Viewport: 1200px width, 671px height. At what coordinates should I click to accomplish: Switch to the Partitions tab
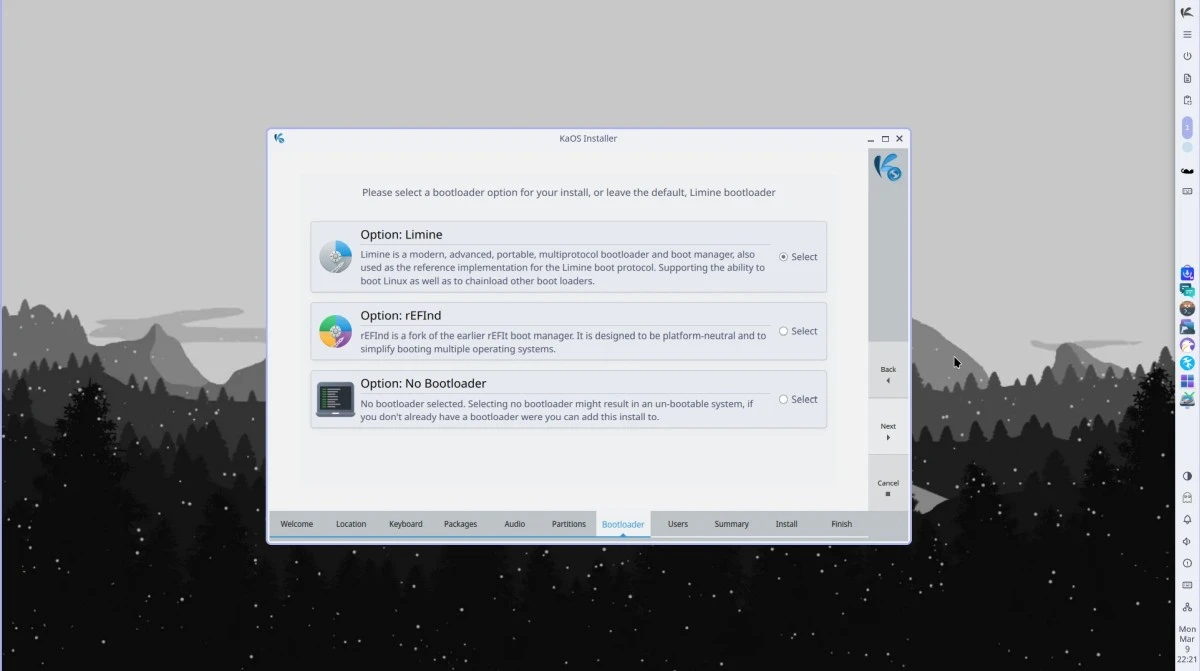568,524
